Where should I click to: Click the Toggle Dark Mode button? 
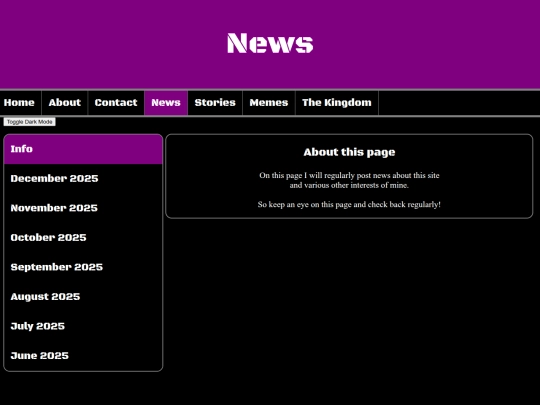tap(30, 122)
